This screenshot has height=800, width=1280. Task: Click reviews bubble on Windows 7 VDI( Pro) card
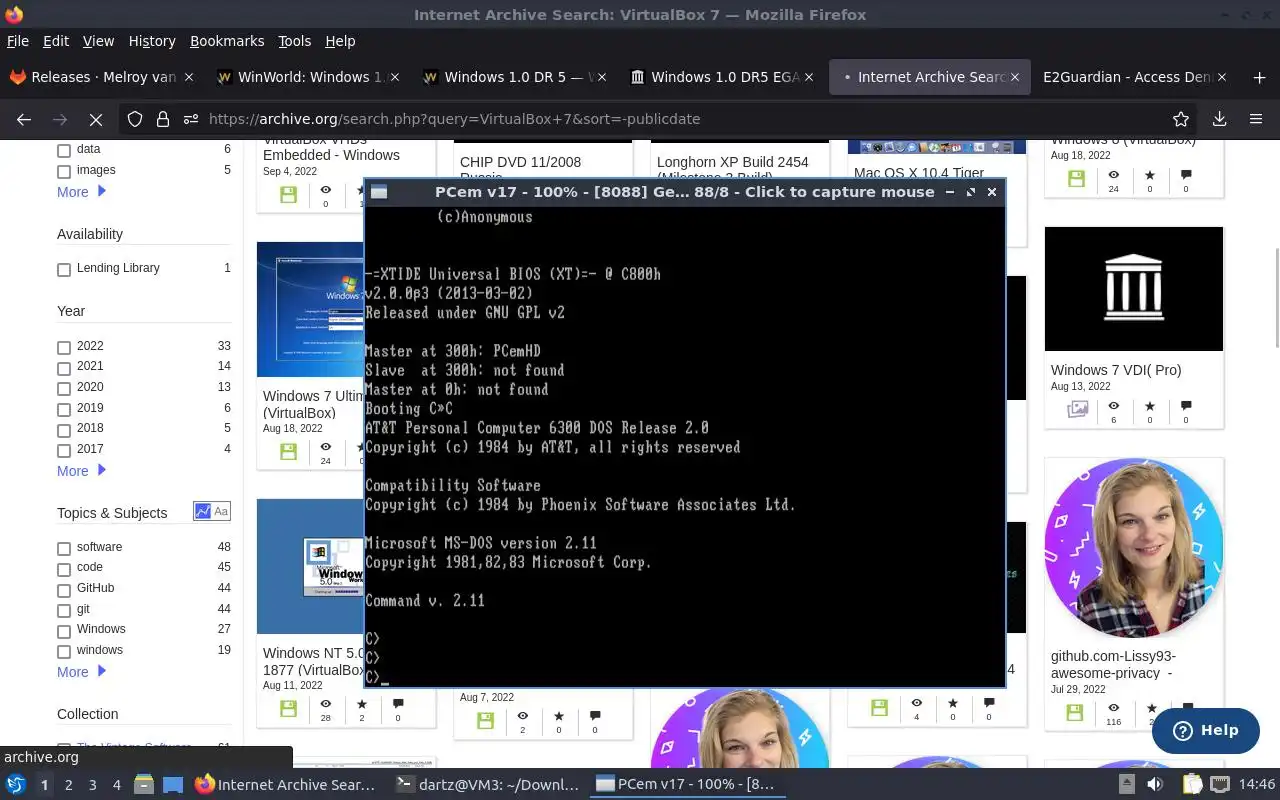1186,407
